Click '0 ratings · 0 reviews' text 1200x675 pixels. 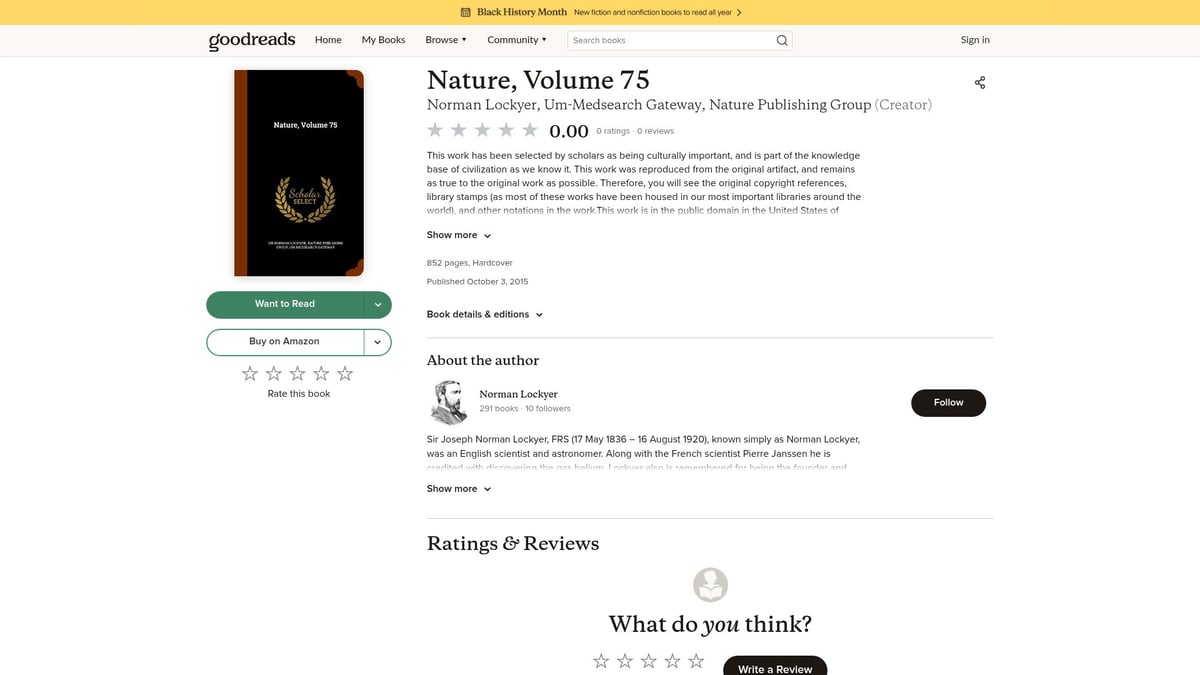click(x=635, y=131)
